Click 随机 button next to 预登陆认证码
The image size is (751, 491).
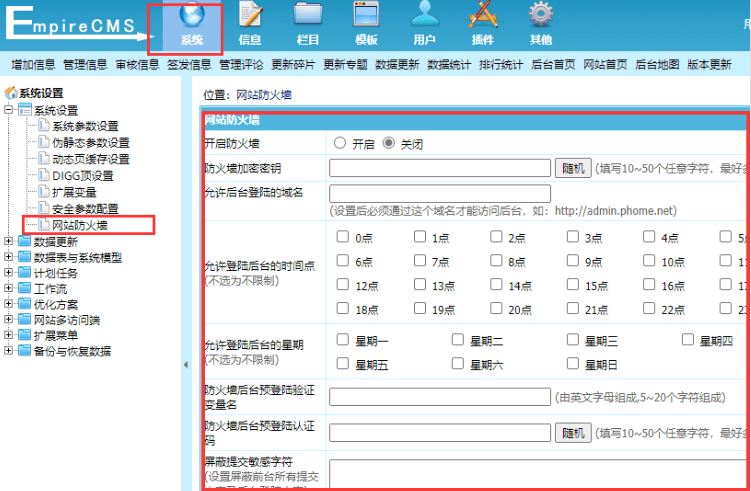[x=573, y=433]
